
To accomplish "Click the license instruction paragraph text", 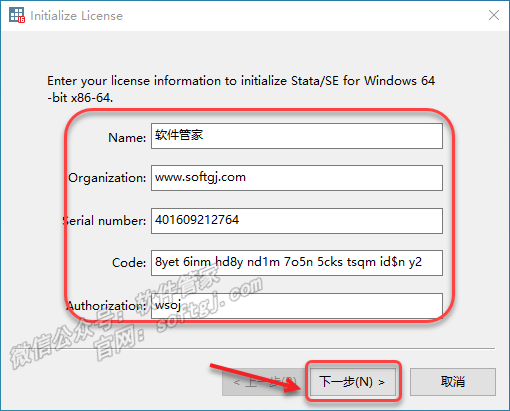I will coord(241,89).
